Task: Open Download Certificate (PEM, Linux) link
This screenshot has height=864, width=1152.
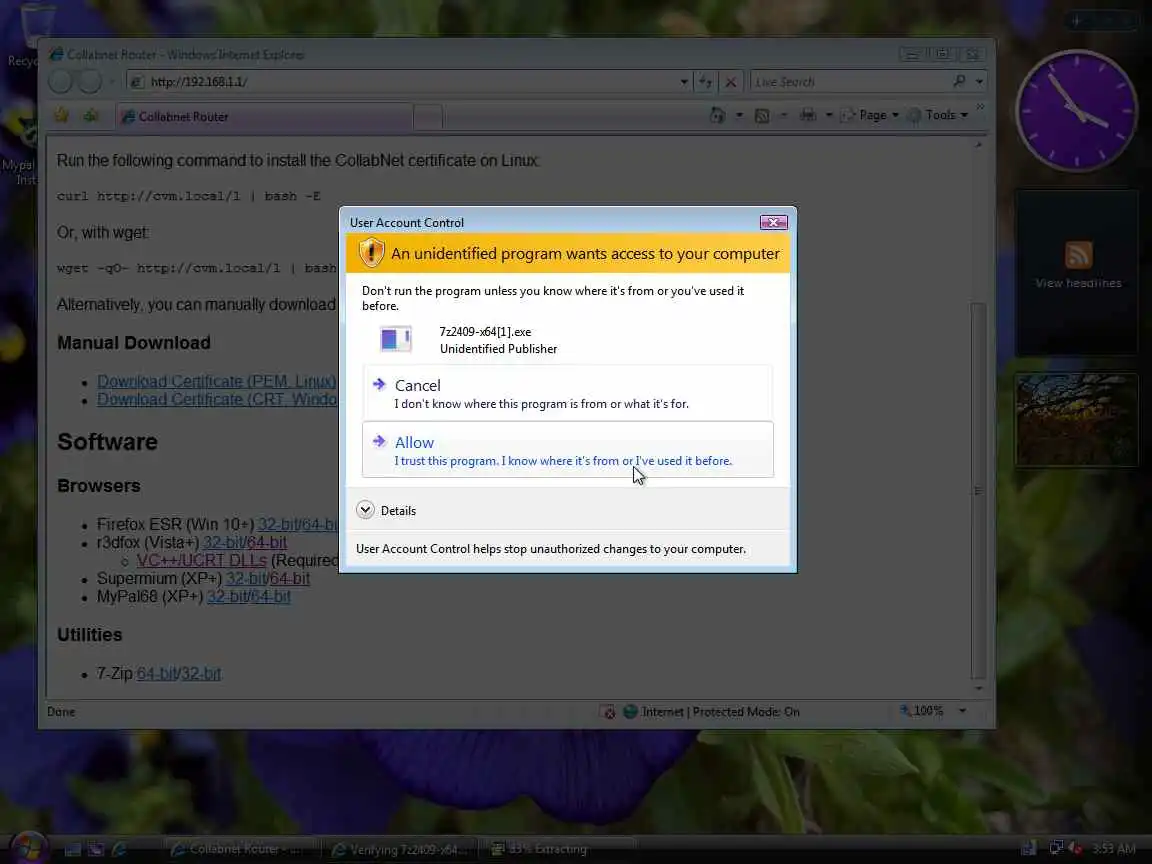Action: [x=217, y=381]
